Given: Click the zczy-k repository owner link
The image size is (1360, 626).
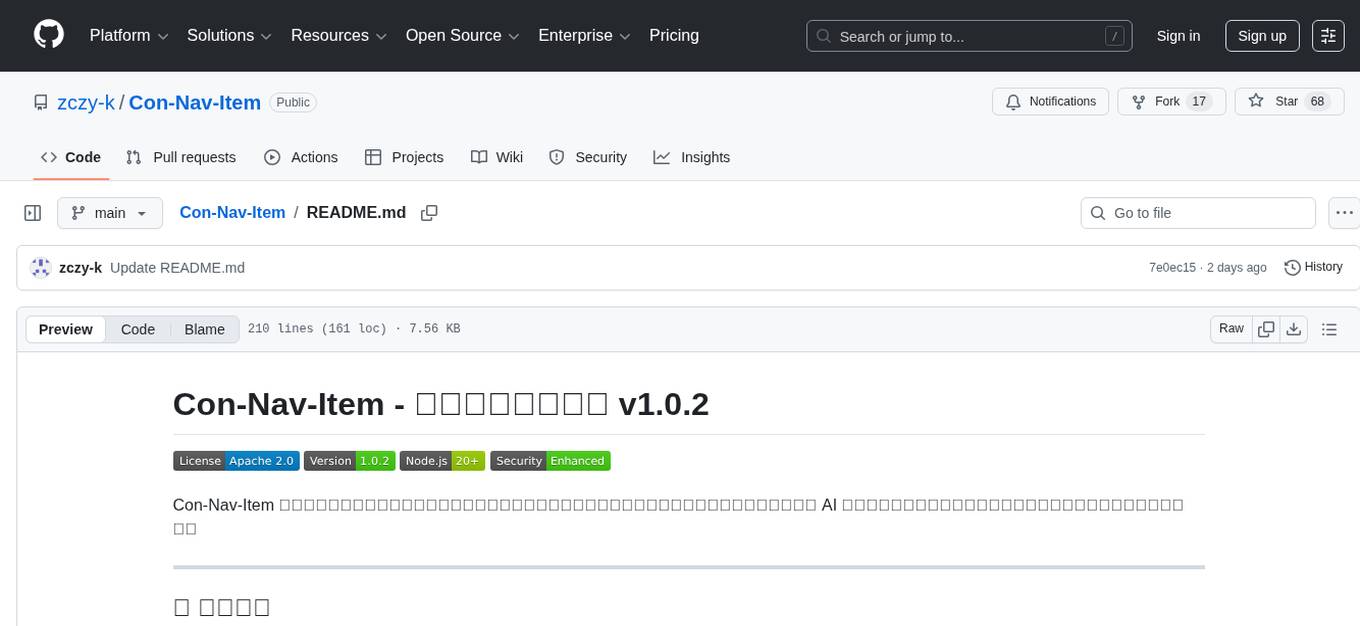Looking at the screenshot, I should [x=87, y=102].
